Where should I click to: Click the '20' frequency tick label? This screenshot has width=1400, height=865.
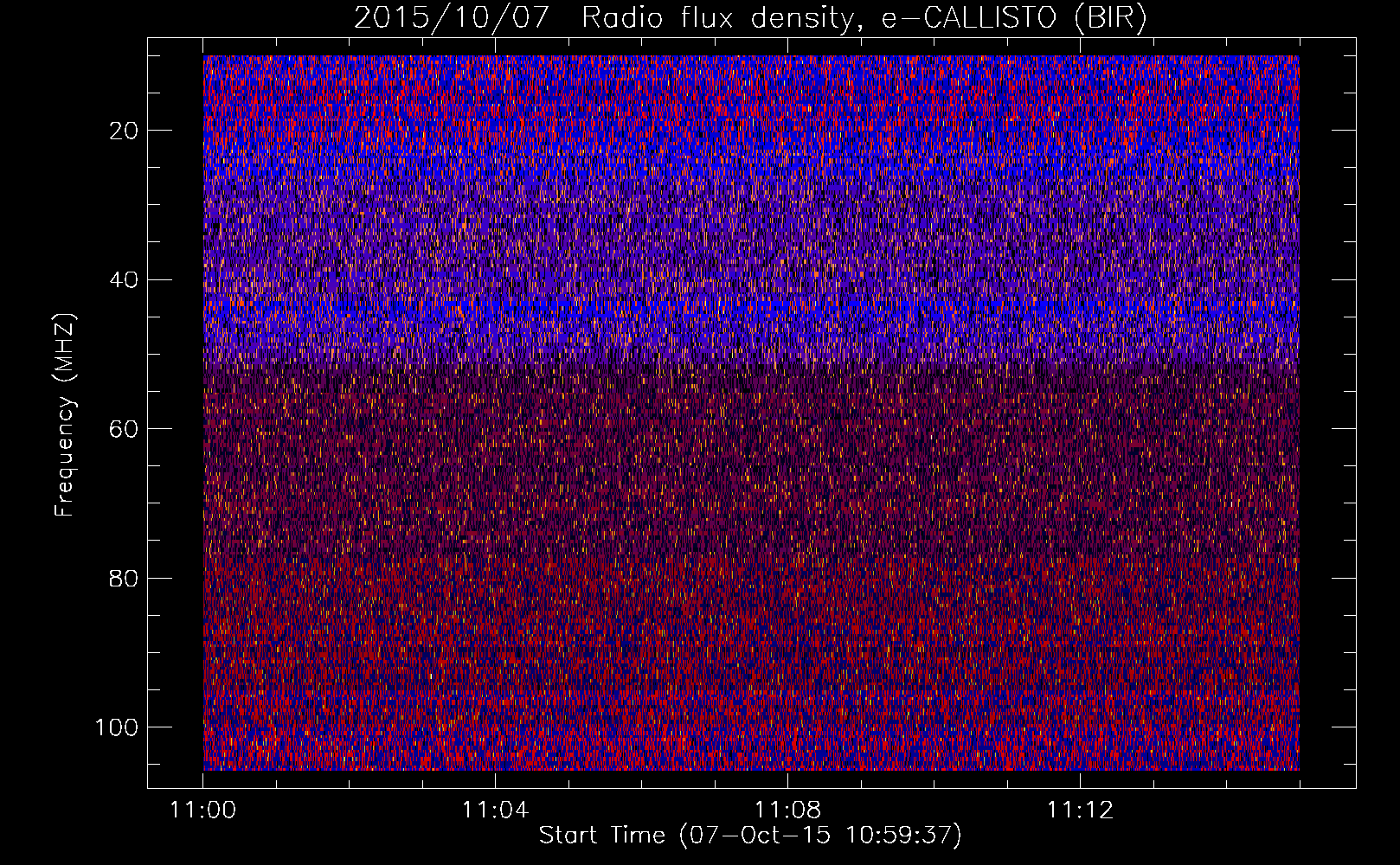pos(125,131)
